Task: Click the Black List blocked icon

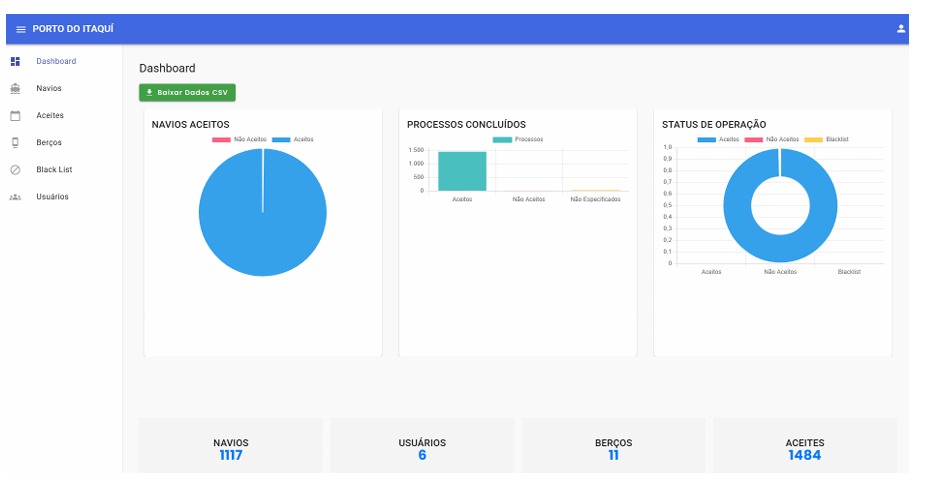Action: pos(15,170)
